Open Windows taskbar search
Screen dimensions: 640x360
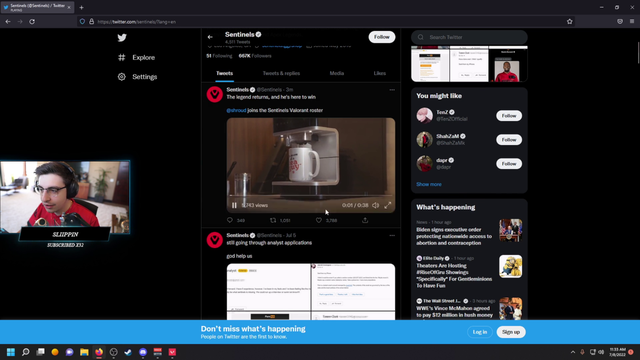[25, 352]
